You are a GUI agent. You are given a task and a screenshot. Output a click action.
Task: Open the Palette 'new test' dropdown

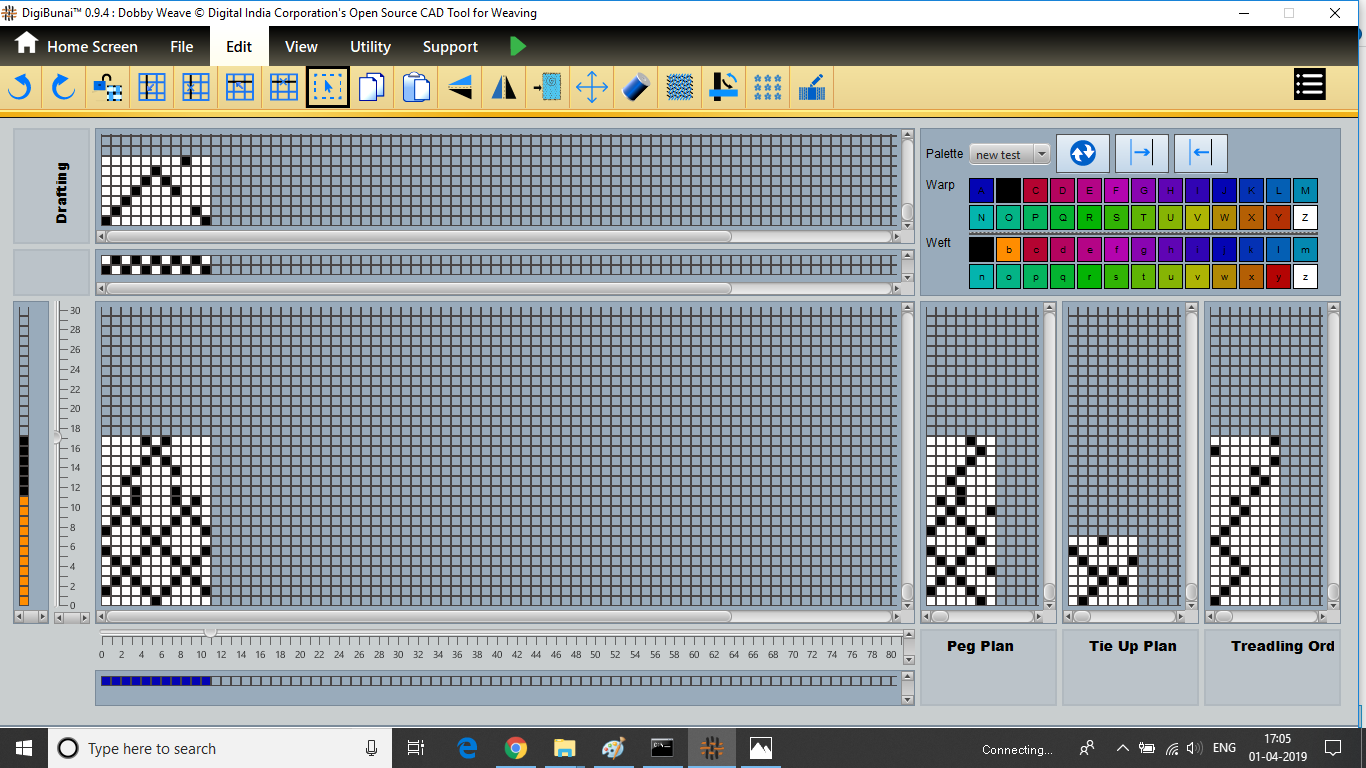(1010, 154)
